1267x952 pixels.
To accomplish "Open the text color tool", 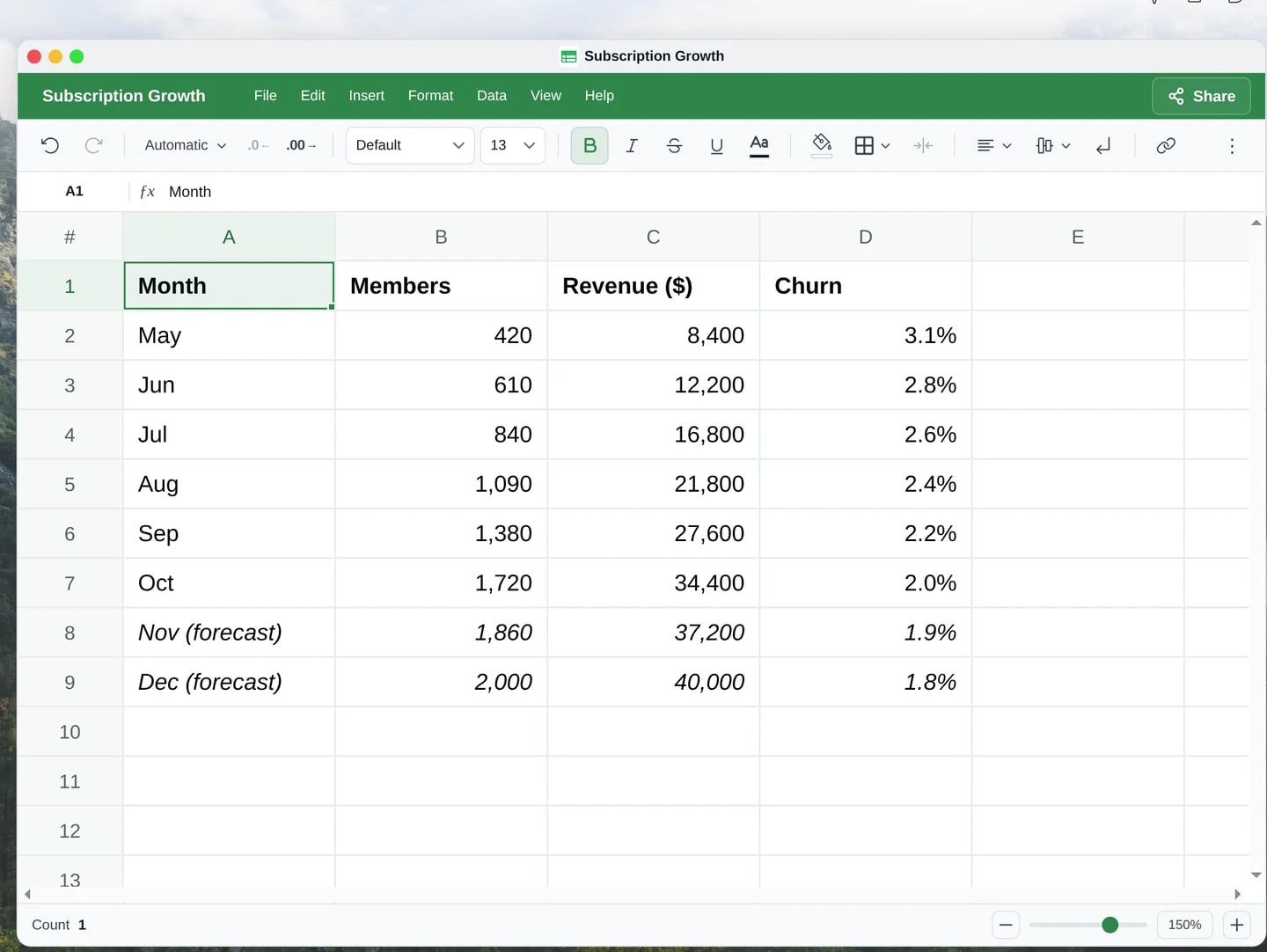I will coord(758,145).
